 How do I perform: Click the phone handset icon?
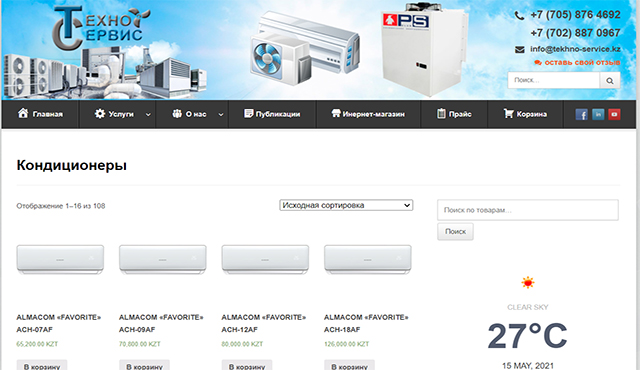[x=519, y=16]
